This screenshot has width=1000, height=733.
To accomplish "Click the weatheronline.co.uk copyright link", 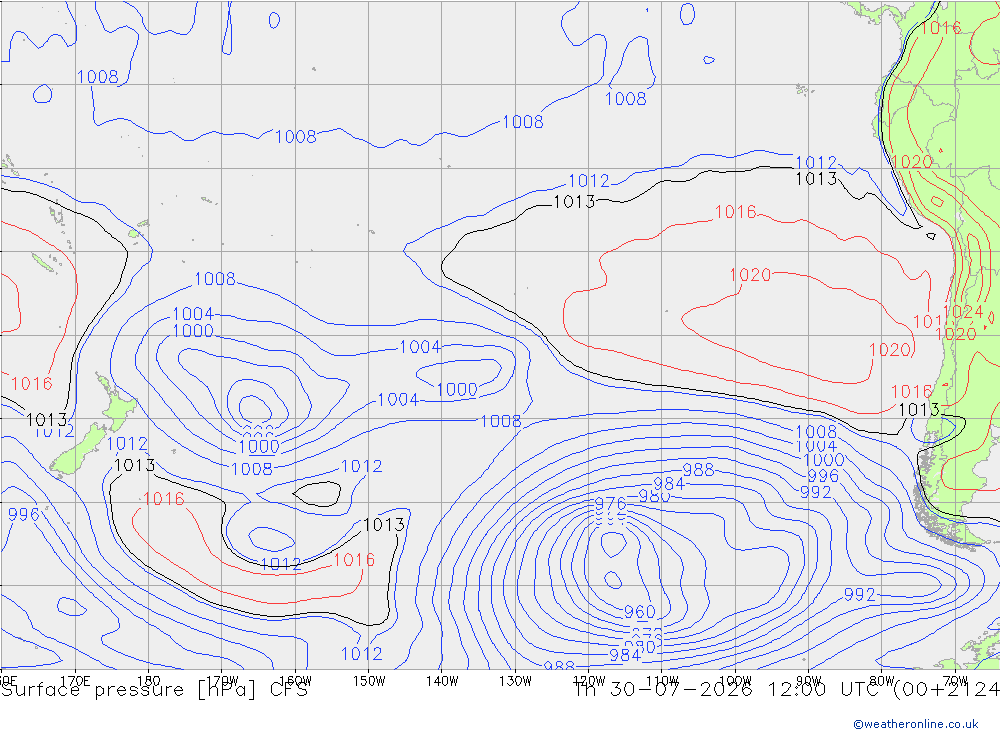I will coord(915,724).
